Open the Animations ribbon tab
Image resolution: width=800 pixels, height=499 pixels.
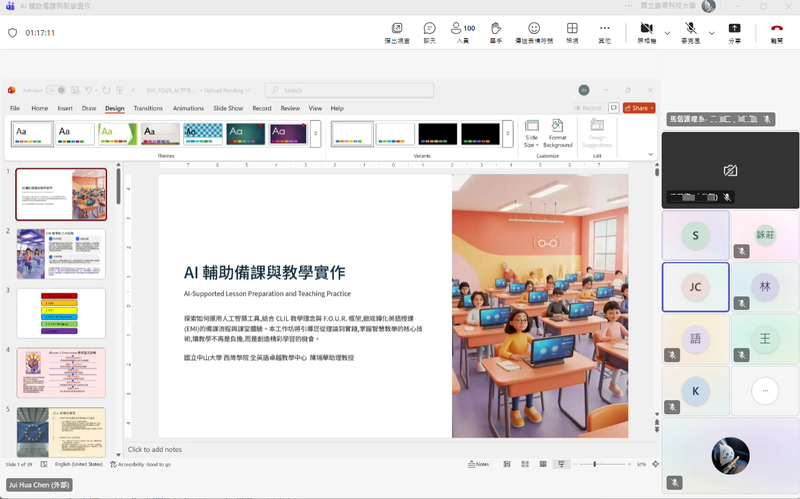[188, 108]
